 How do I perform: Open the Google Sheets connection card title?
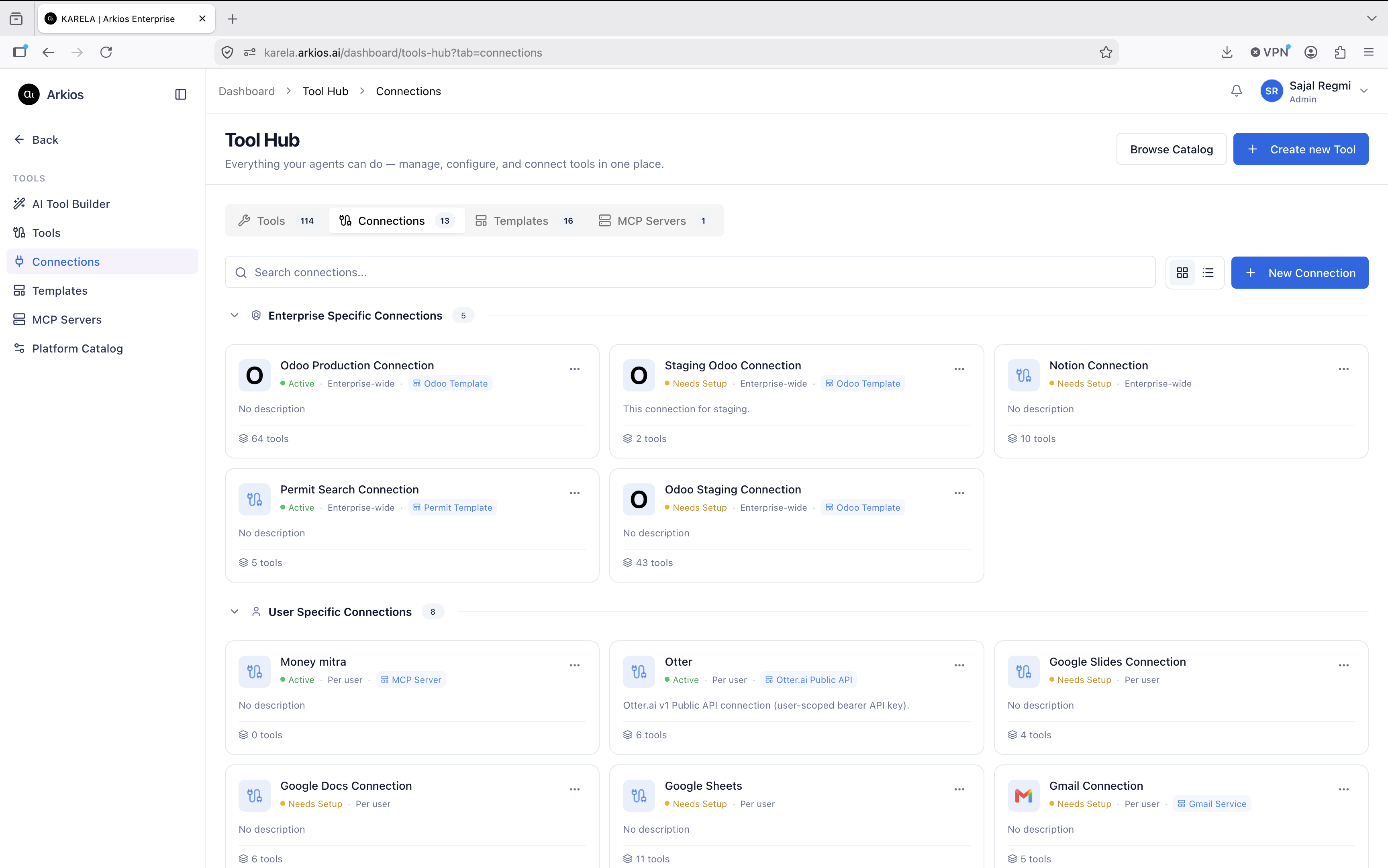[703, 786]
